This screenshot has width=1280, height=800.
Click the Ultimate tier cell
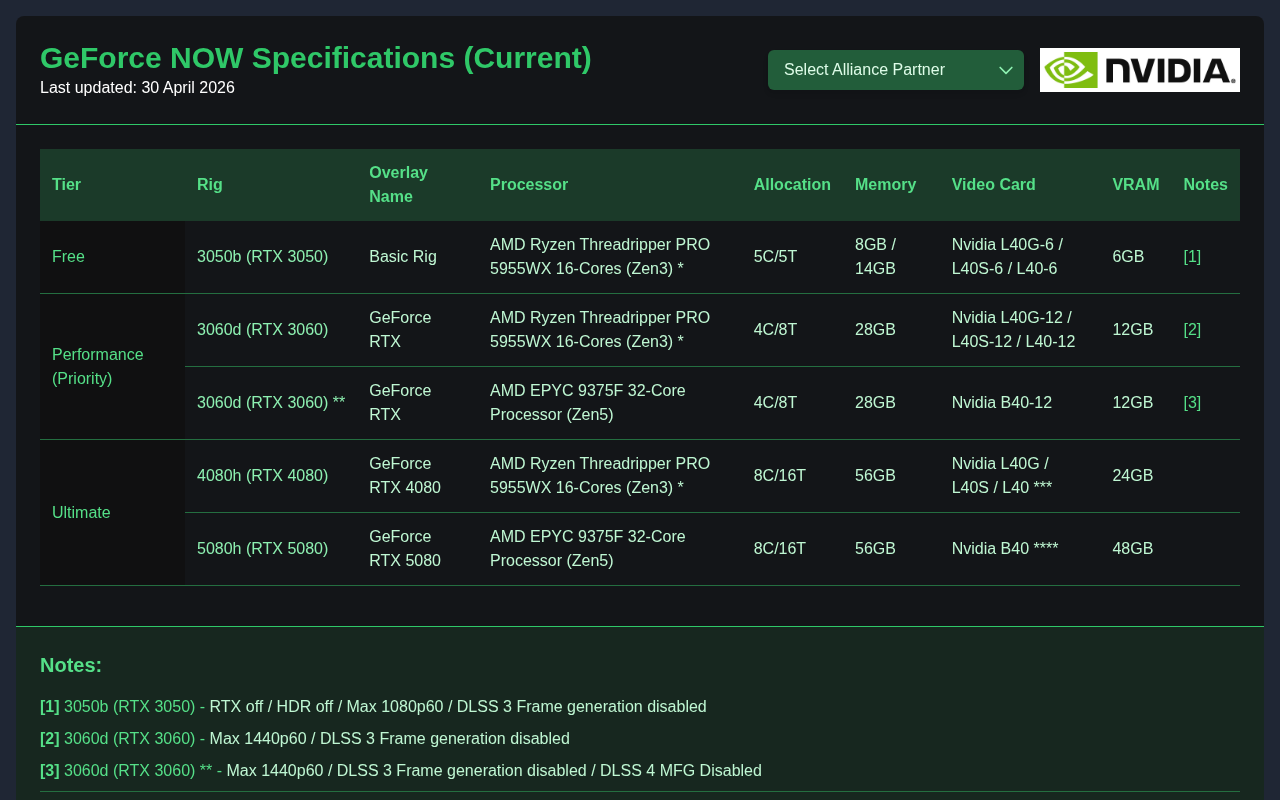tap(112, 513)
